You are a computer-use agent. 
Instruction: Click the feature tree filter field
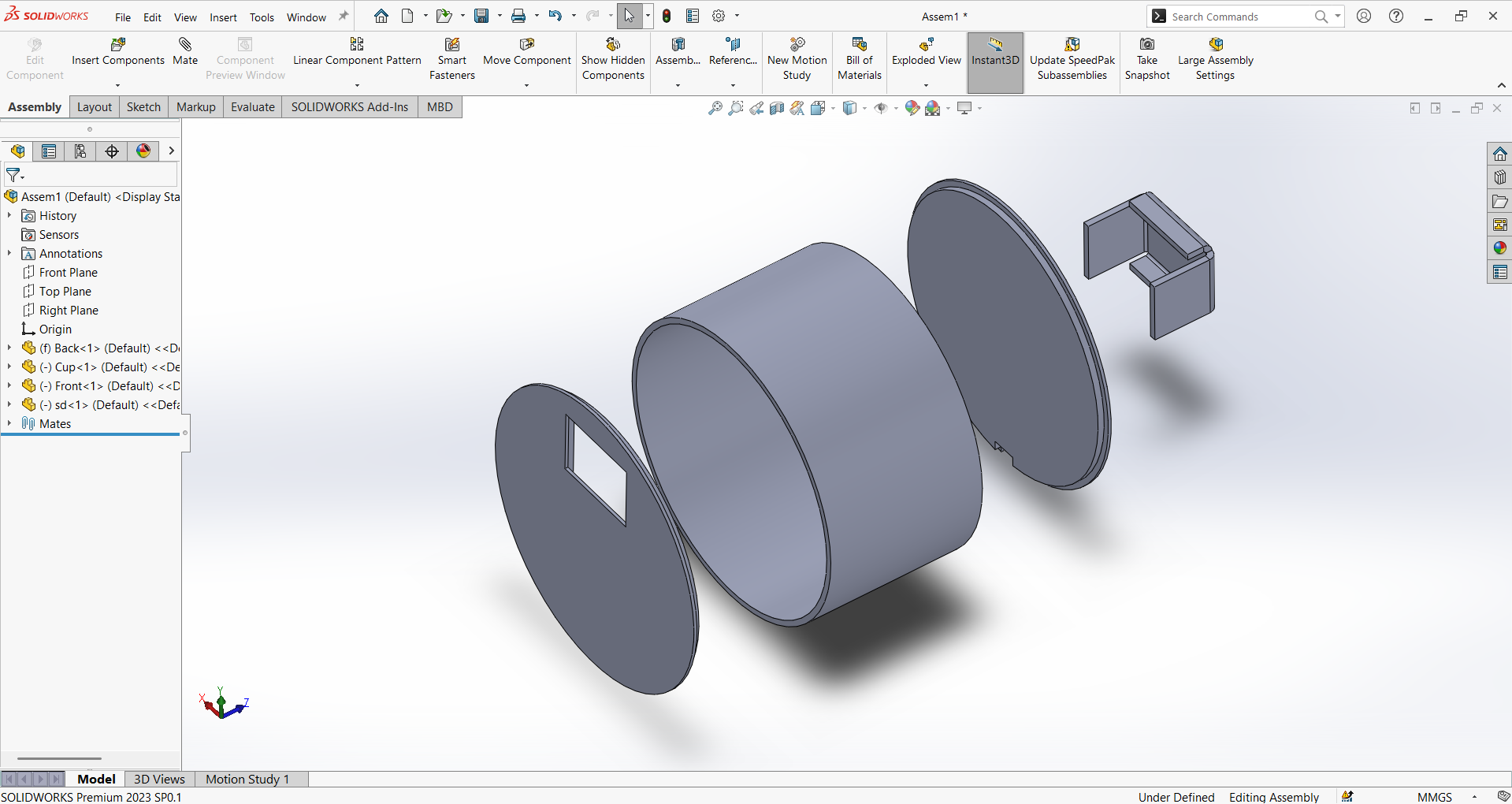click(x=91, y=175)
